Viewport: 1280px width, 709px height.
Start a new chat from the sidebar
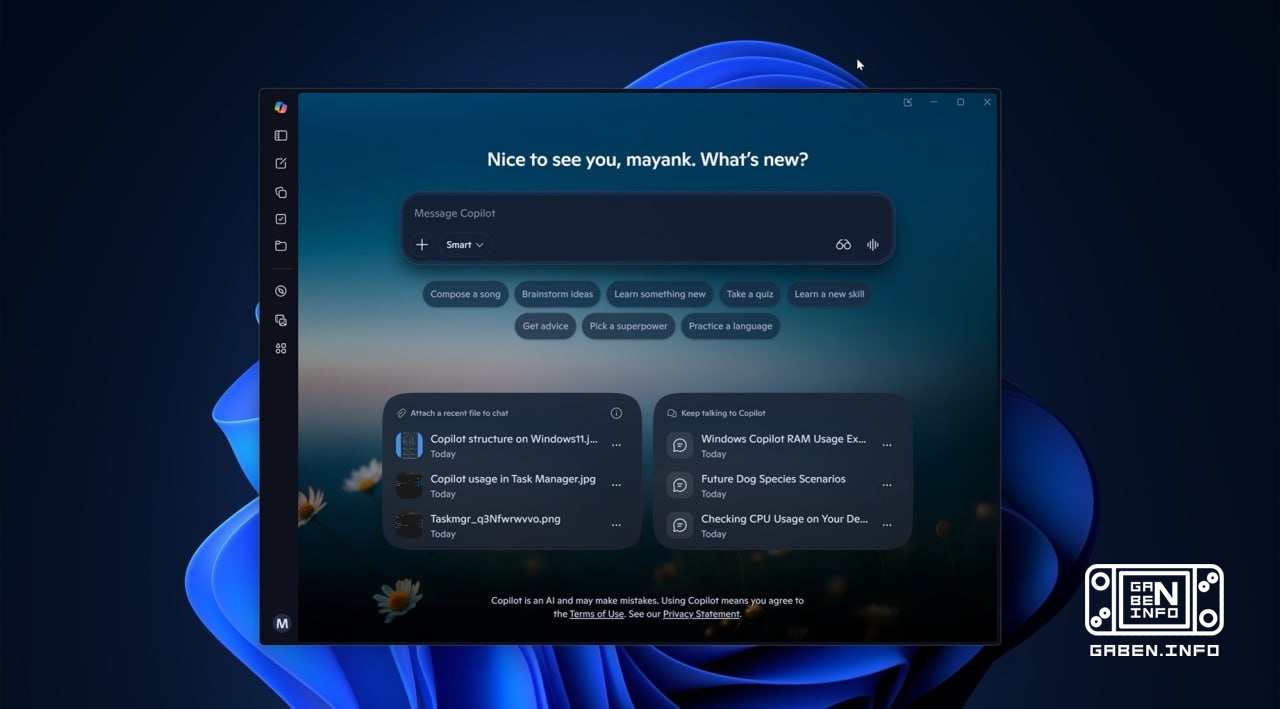click(281, 163)
